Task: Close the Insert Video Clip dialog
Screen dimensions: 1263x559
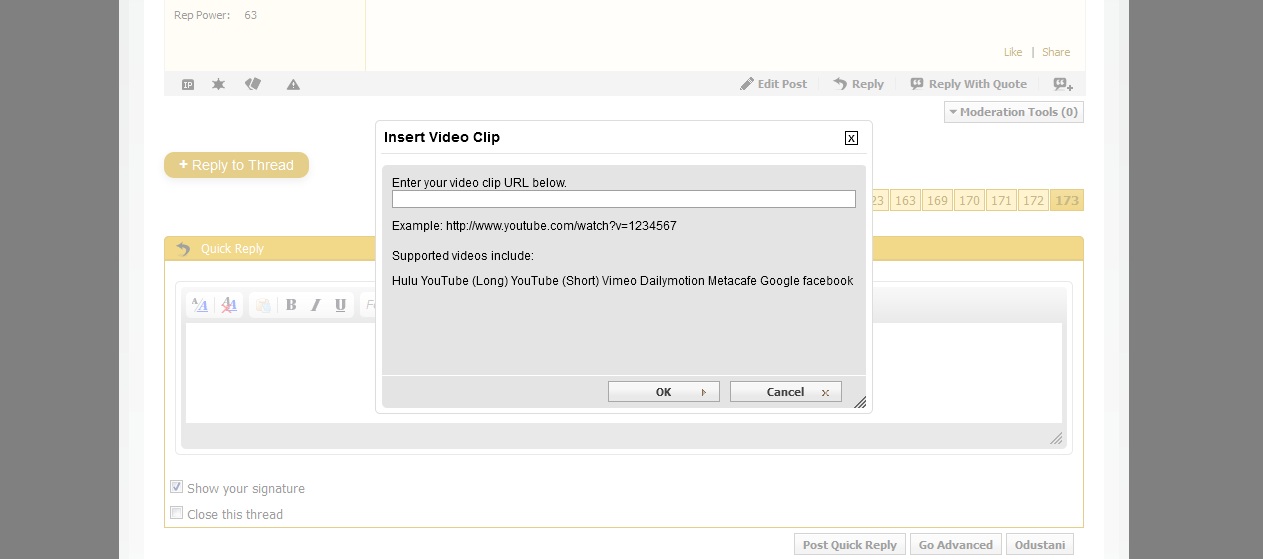Action: coord(851,138)
